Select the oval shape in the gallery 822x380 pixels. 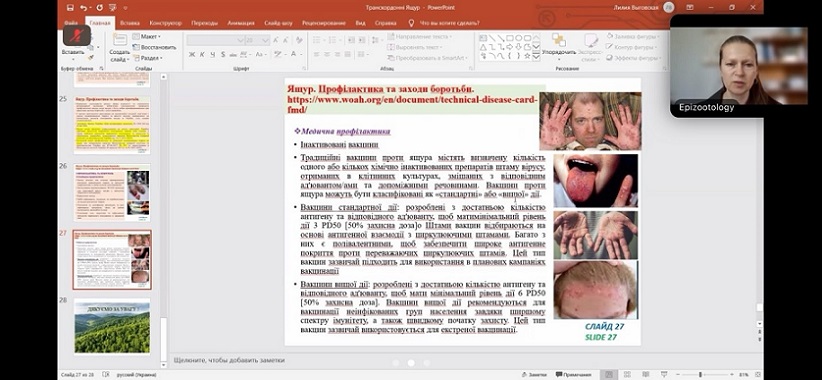[518, 38]
